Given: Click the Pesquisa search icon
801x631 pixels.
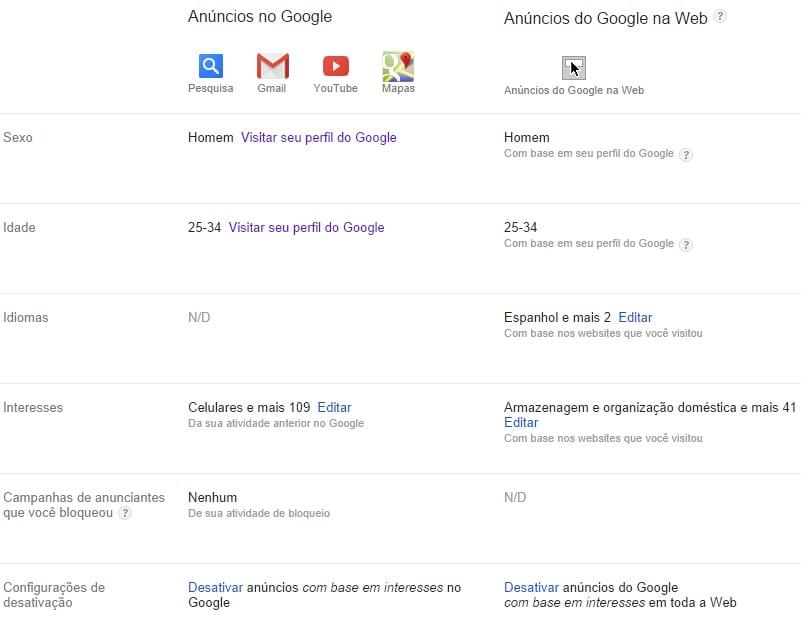Looking at the screenshot, I should point(210,66).
